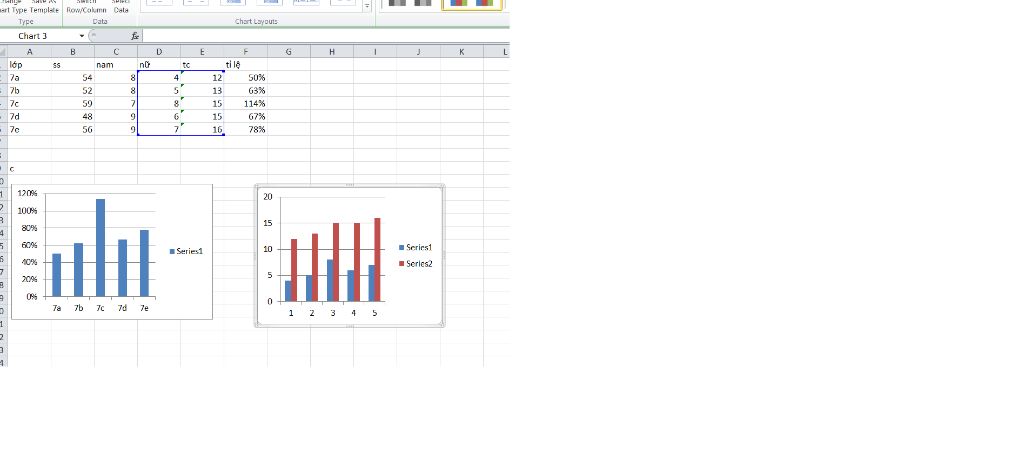
Task: Click the 'tỉ lệ' header cell
Action: pyautogui.click(x=245, y=65)
